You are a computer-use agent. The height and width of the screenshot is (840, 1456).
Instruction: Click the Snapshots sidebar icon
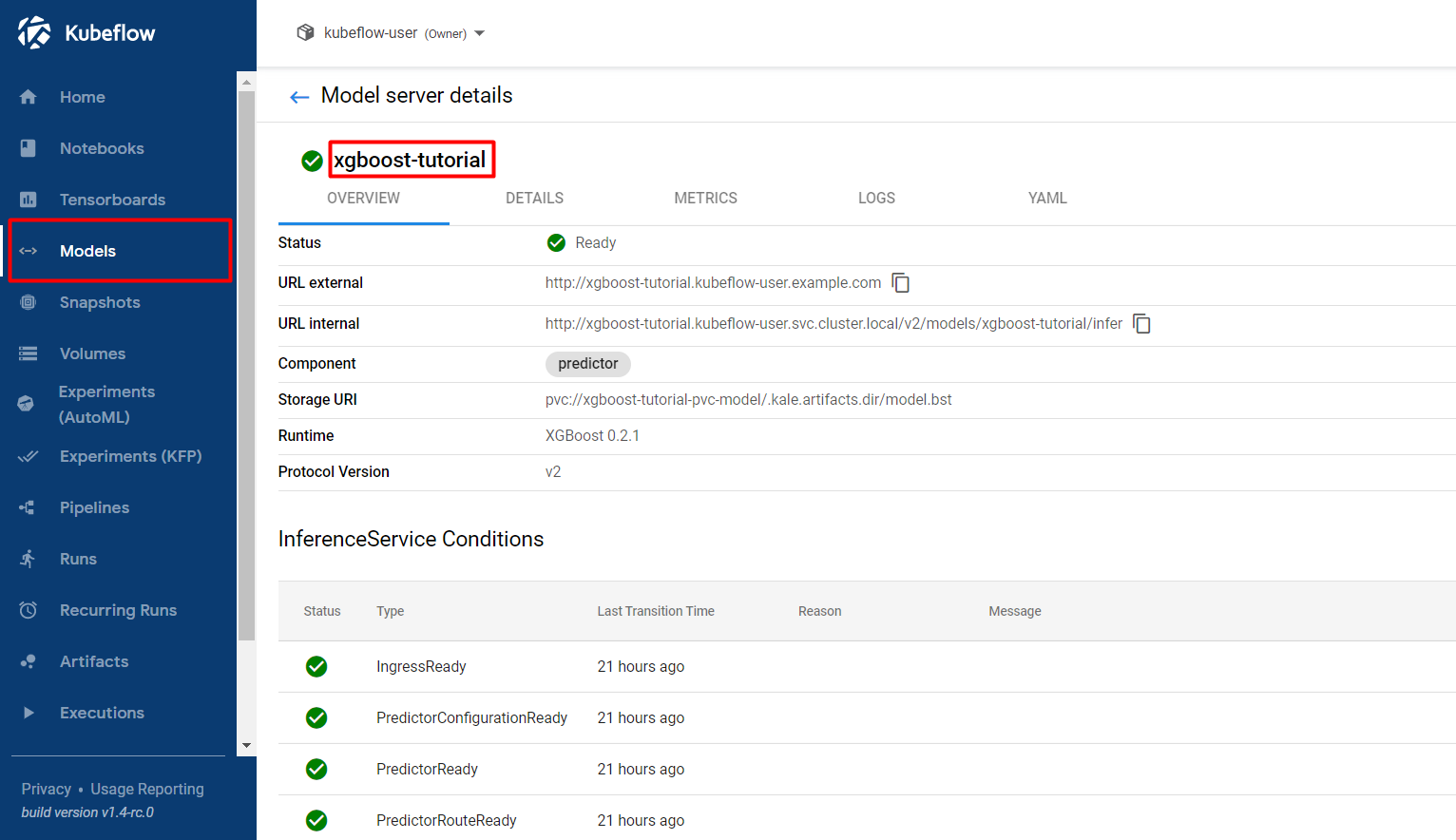click(x=29, y=302)
